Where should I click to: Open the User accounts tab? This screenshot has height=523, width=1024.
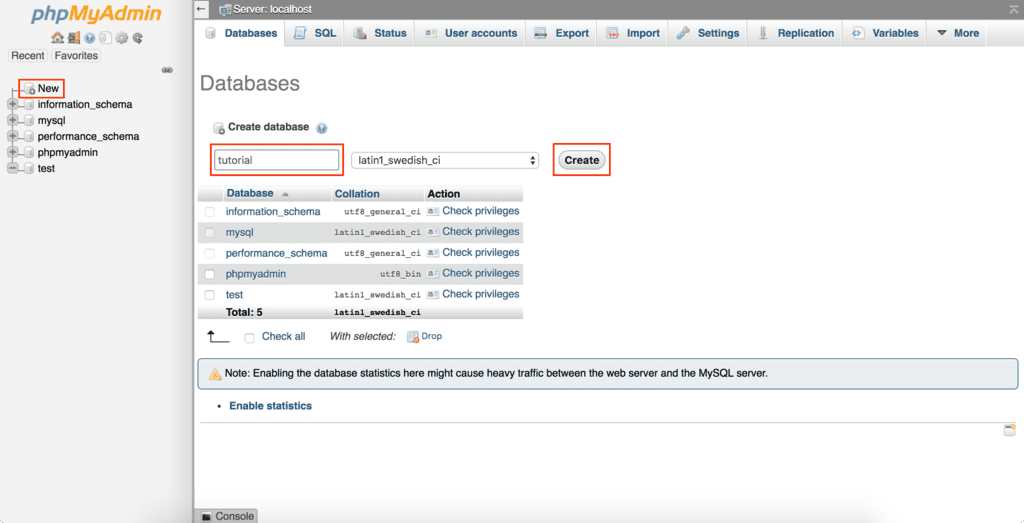471,33
